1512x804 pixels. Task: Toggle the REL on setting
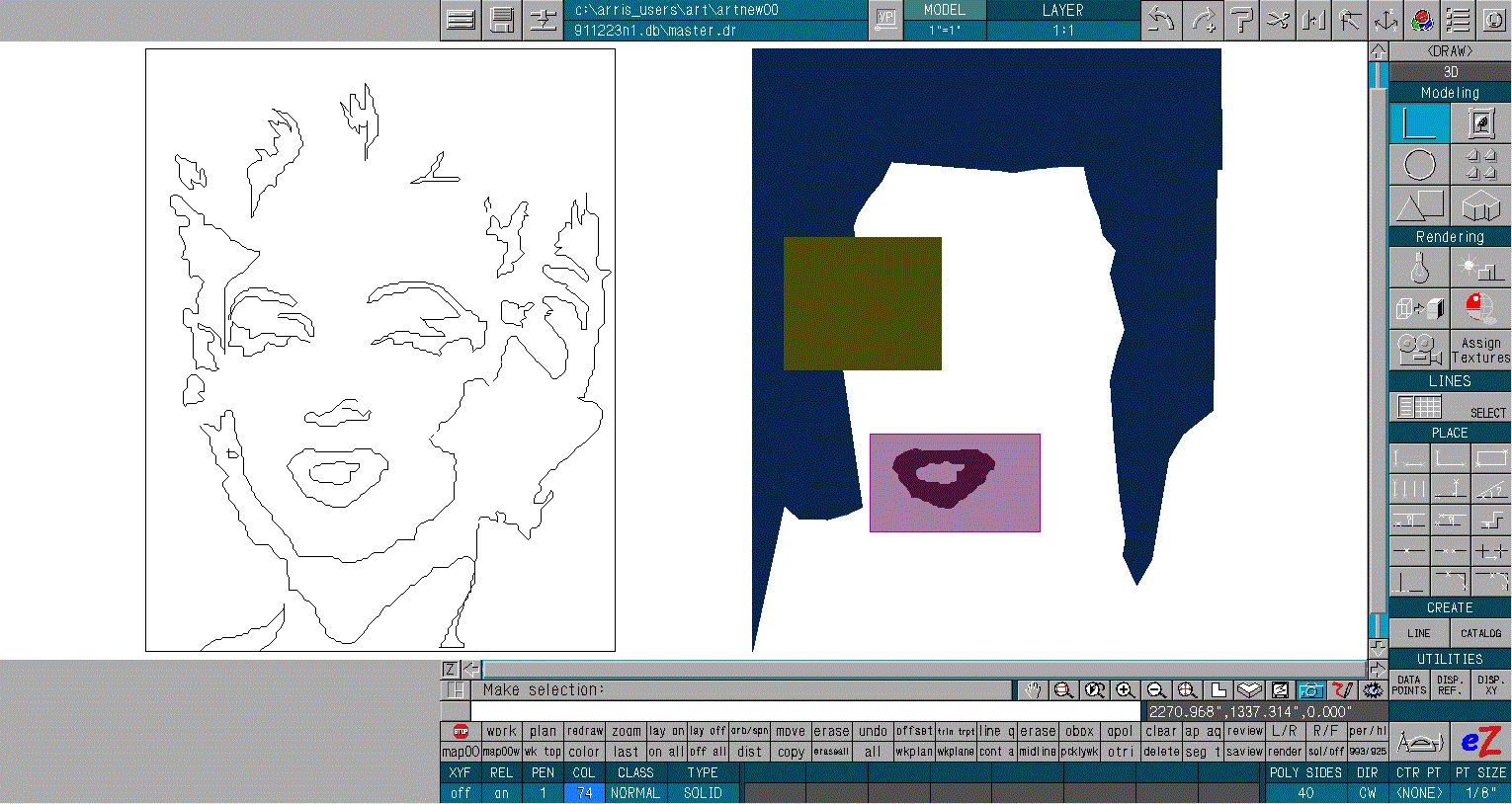[x=501, y=793]
